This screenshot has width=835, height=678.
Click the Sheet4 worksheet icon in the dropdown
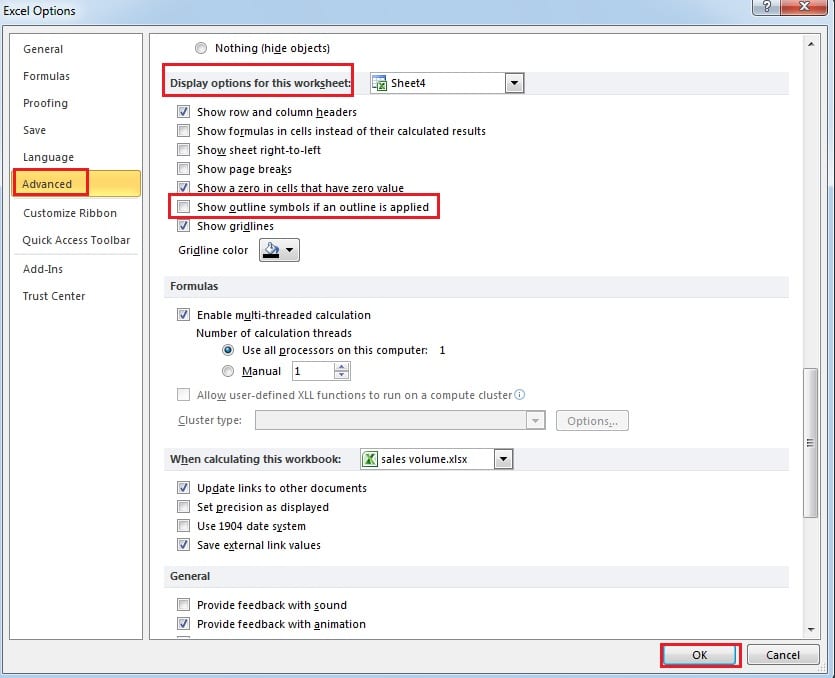(x=381, y=83)
